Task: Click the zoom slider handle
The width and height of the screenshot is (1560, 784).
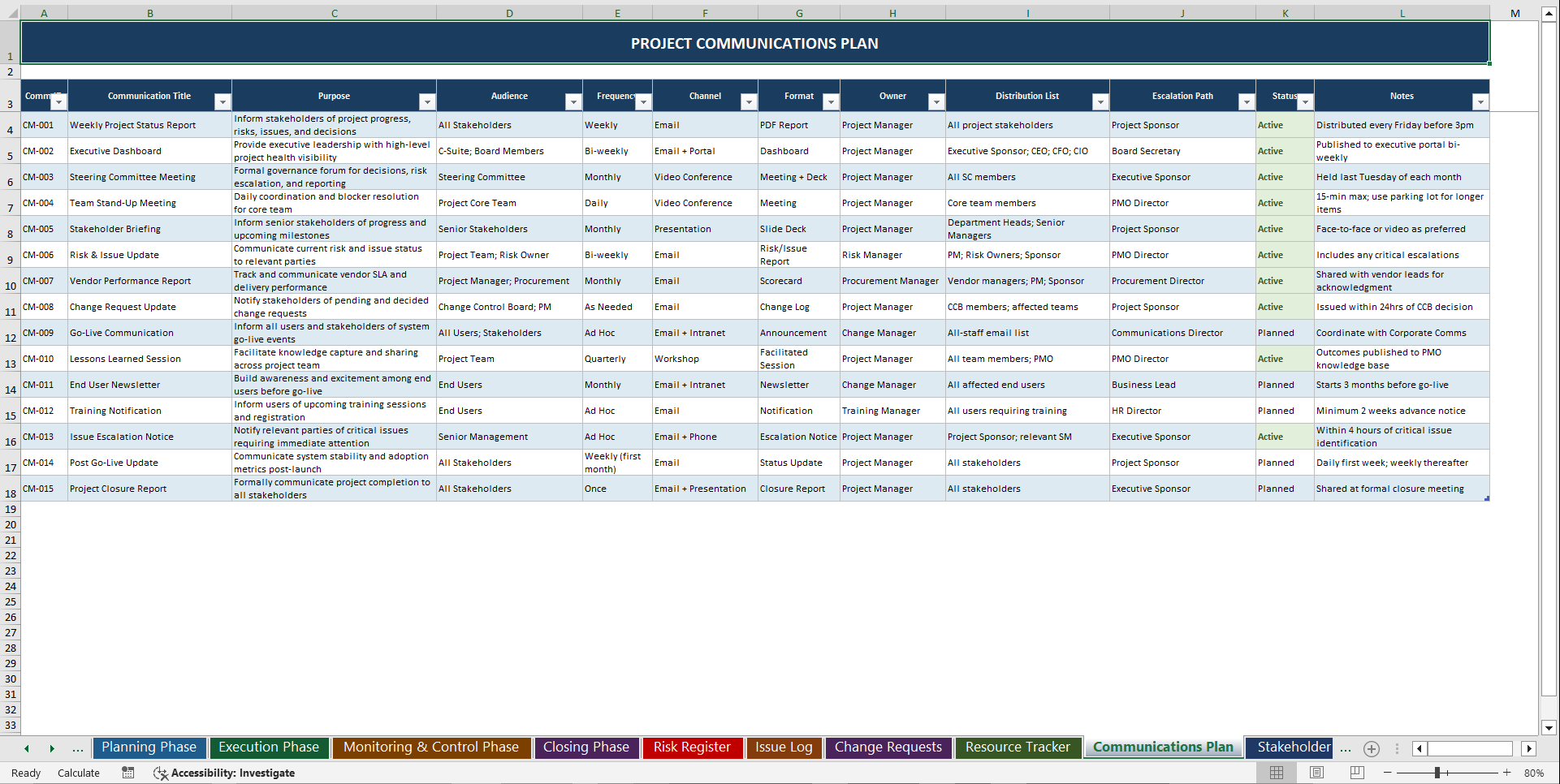Action: 1437,773
